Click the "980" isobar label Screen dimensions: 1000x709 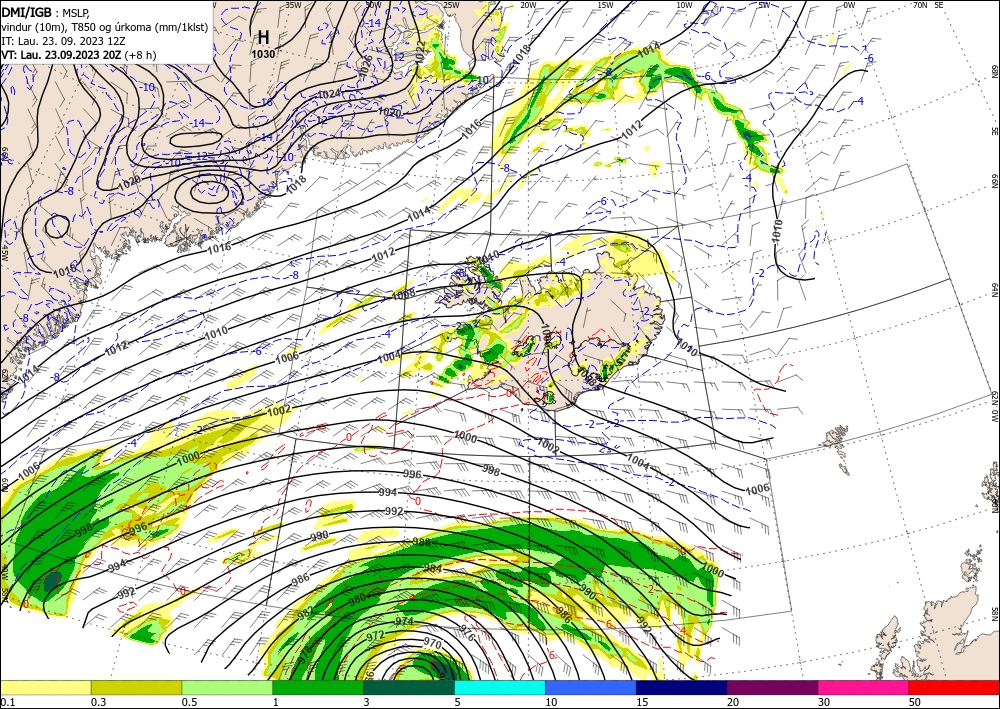click(x=357, y=599)
